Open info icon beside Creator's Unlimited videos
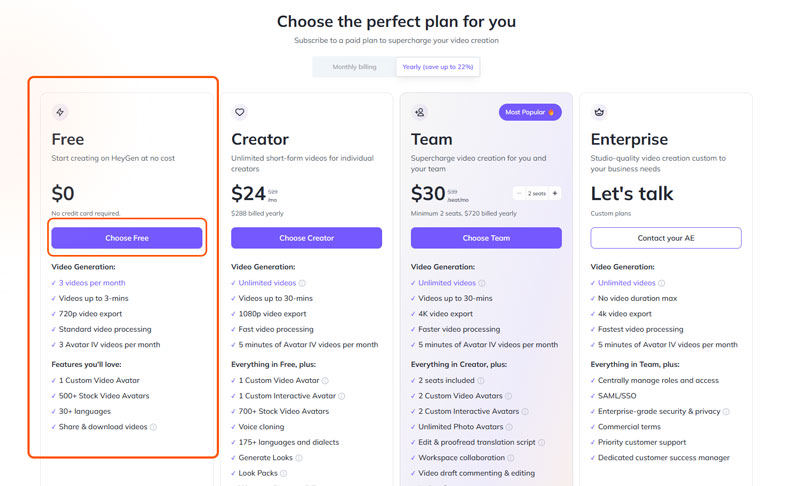Viewport: 800px width, 486px height. pos(302,283)
